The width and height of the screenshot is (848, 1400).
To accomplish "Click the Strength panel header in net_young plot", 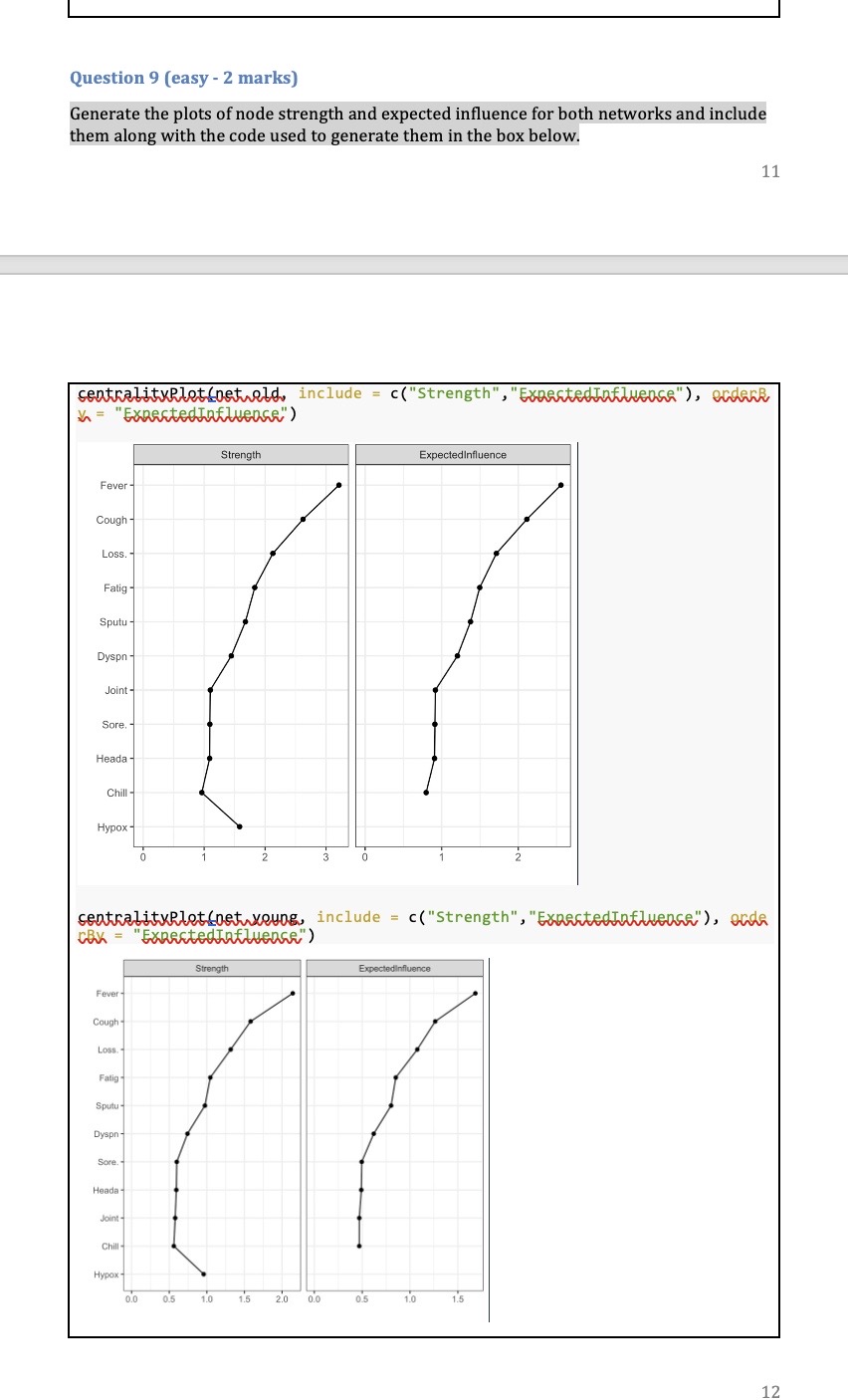I will click(212, 968).
